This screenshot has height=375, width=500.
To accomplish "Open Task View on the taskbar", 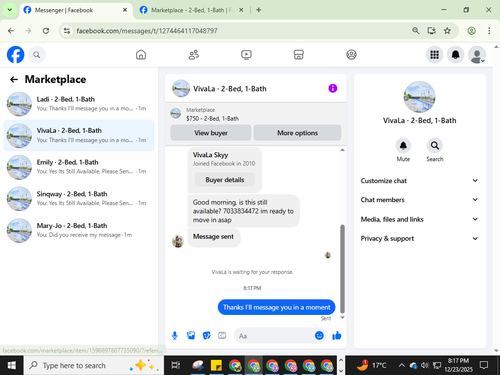I will tap(176, 365).
